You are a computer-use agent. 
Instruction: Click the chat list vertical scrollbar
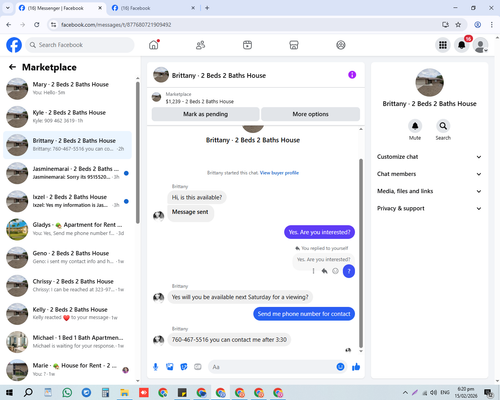pyautogui.click(x=138, y=153)
